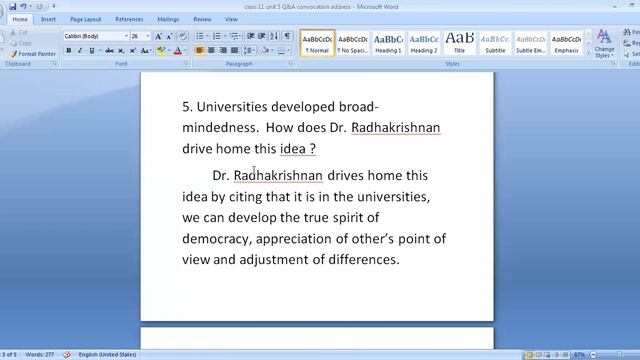This screenshot has width=640, height=360.
Task: Open the Styles pane dialog launcher
Action: click(613, 64)
